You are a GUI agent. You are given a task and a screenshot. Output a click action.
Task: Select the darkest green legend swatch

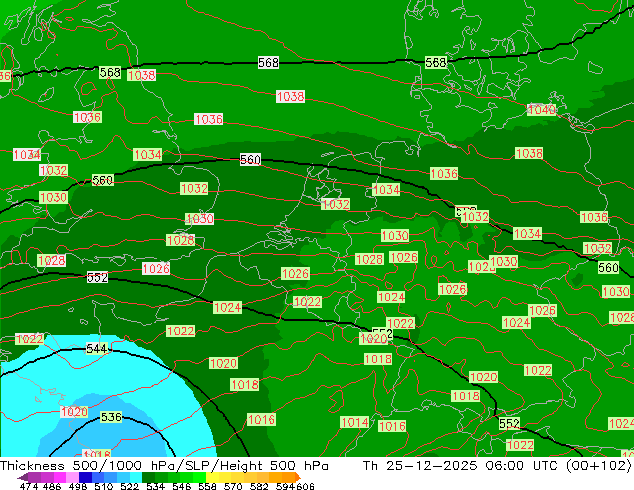tap(148, 477)
